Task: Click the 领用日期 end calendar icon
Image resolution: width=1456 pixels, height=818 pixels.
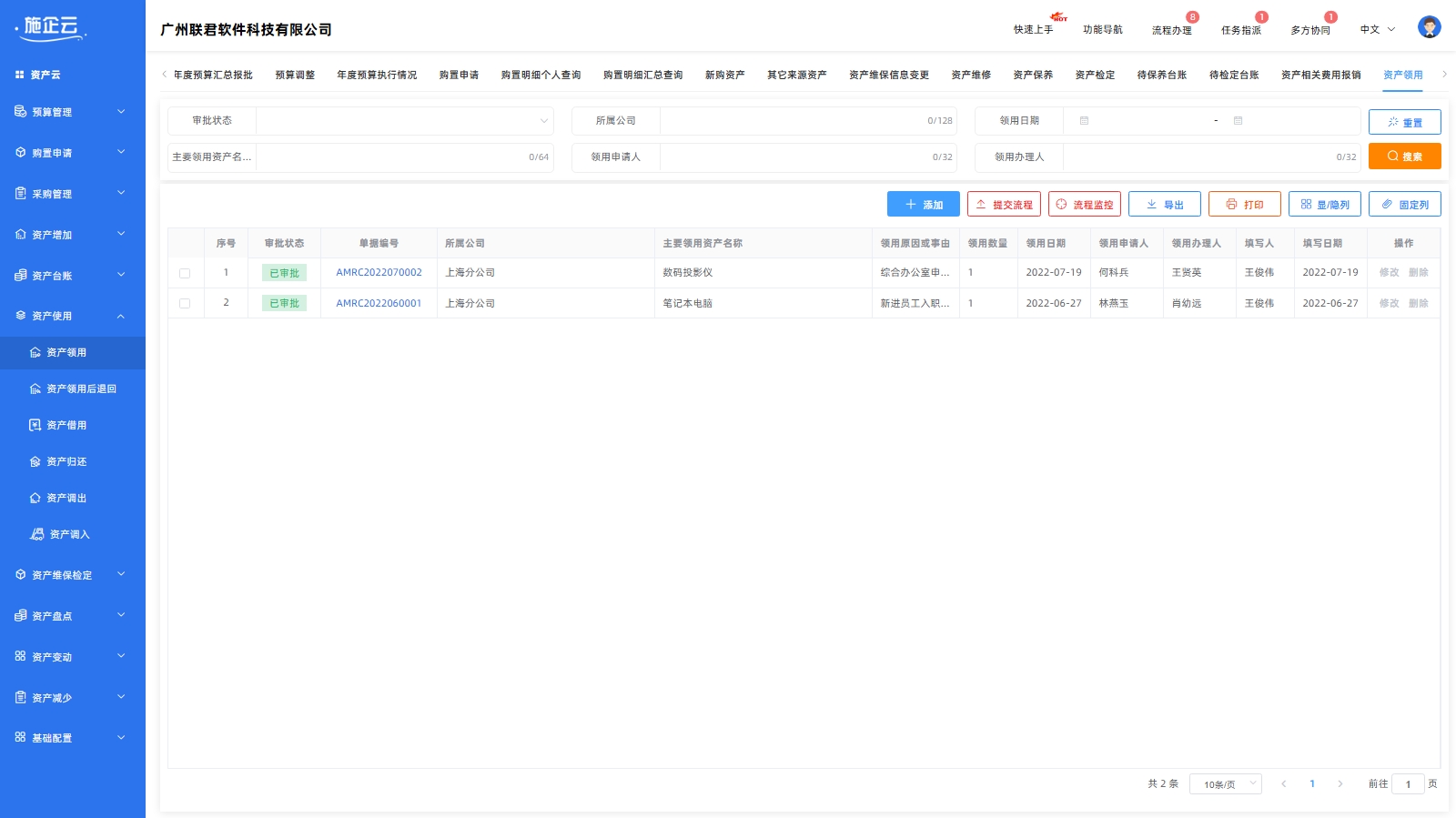Action: coord(1238,120)
